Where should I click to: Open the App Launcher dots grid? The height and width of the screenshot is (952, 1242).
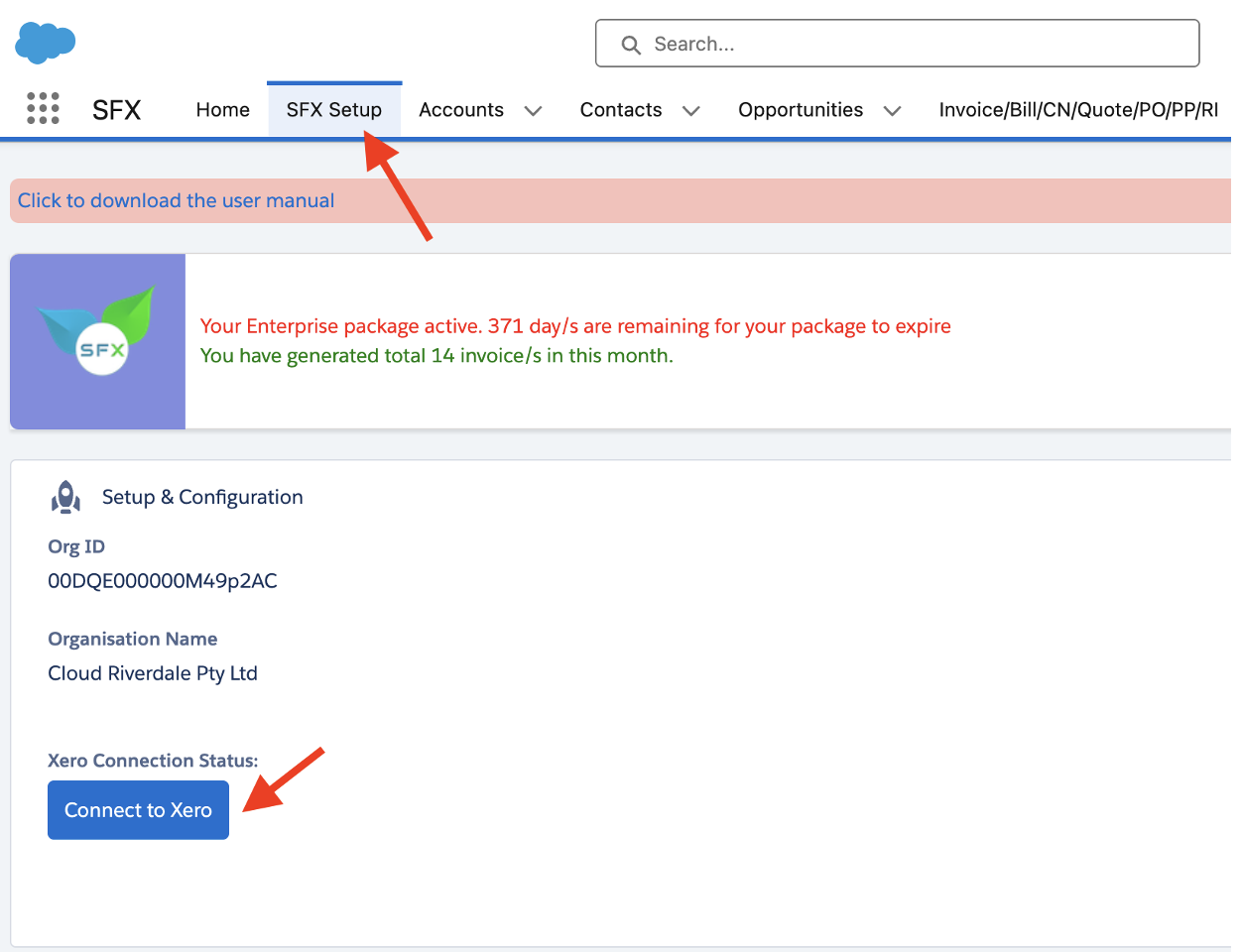[x=43, y=108]
